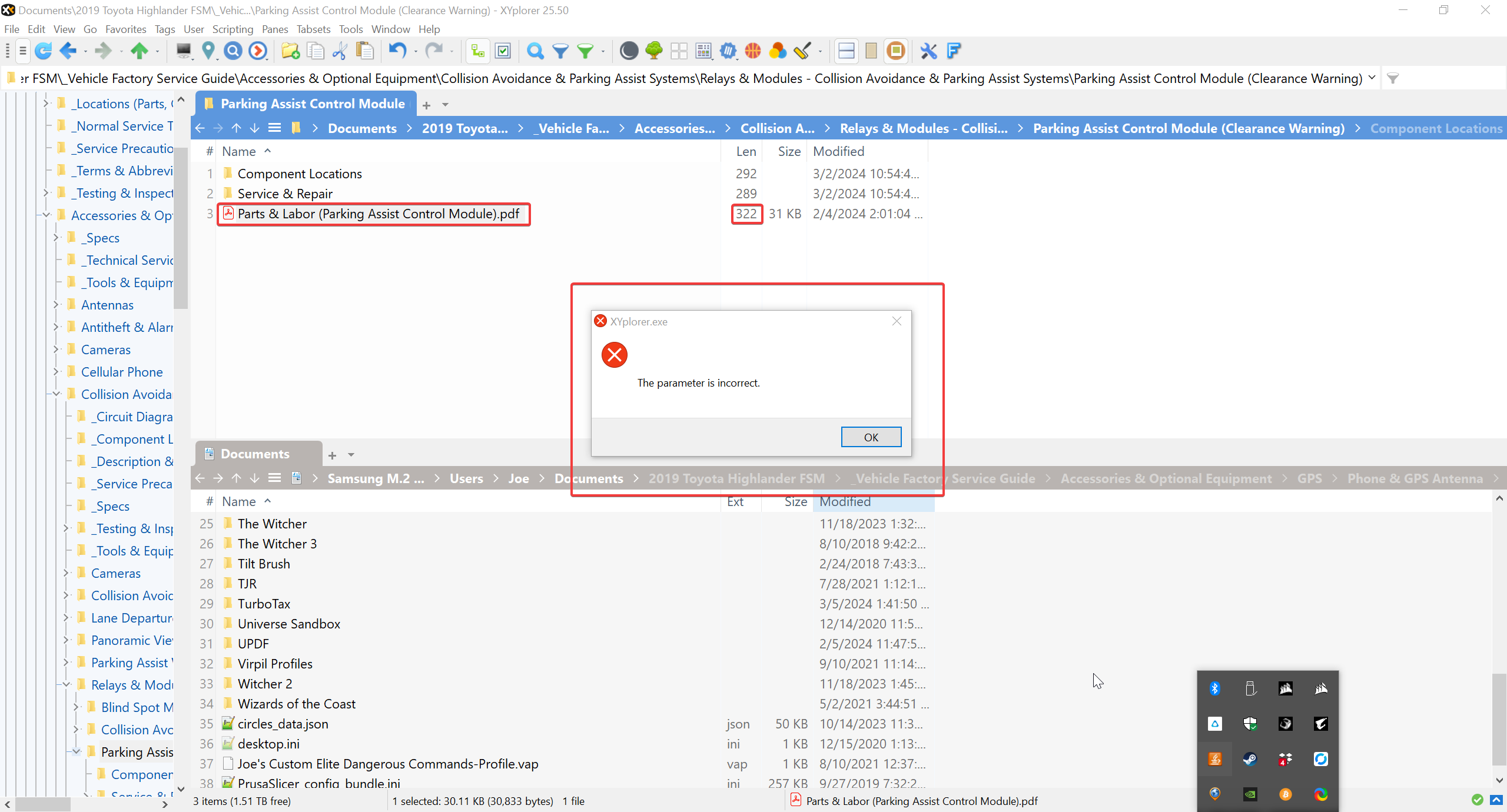The image size is (1507, 812).
Task: Click the dark mode moon icon
Action: 628,51
